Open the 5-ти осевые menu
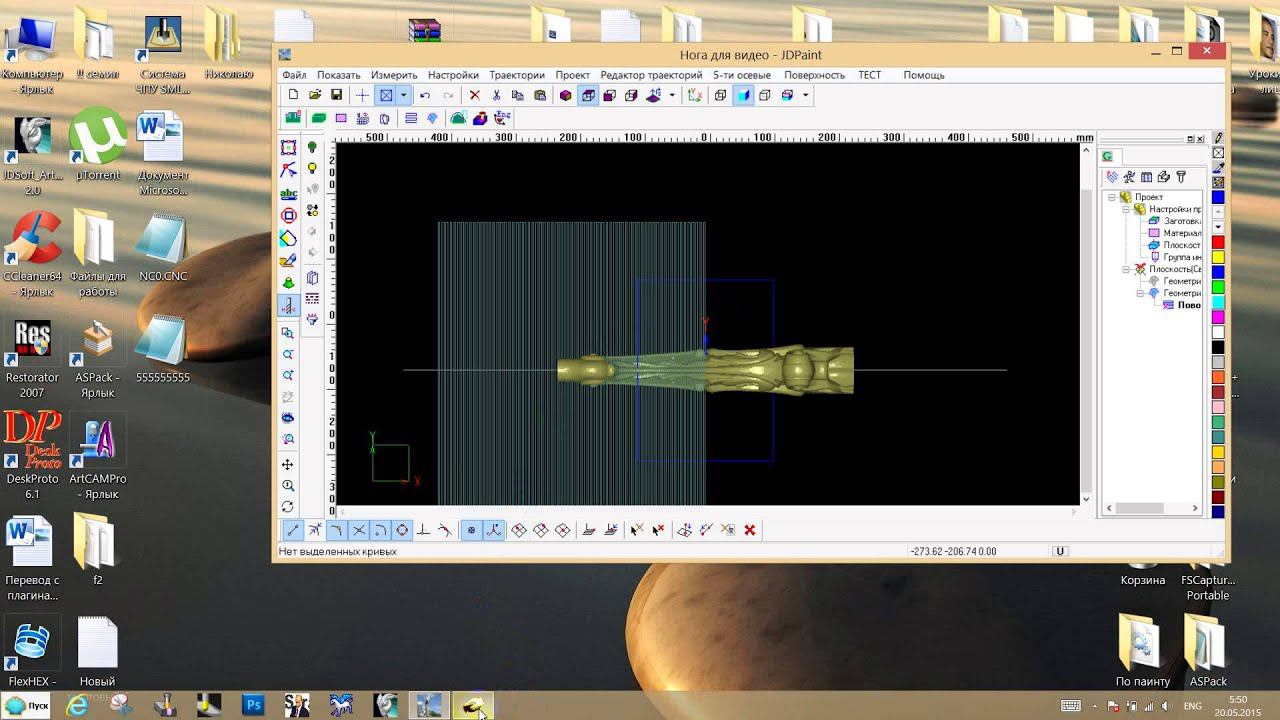Screen dimensions: 1280x720 coord(742,75)
